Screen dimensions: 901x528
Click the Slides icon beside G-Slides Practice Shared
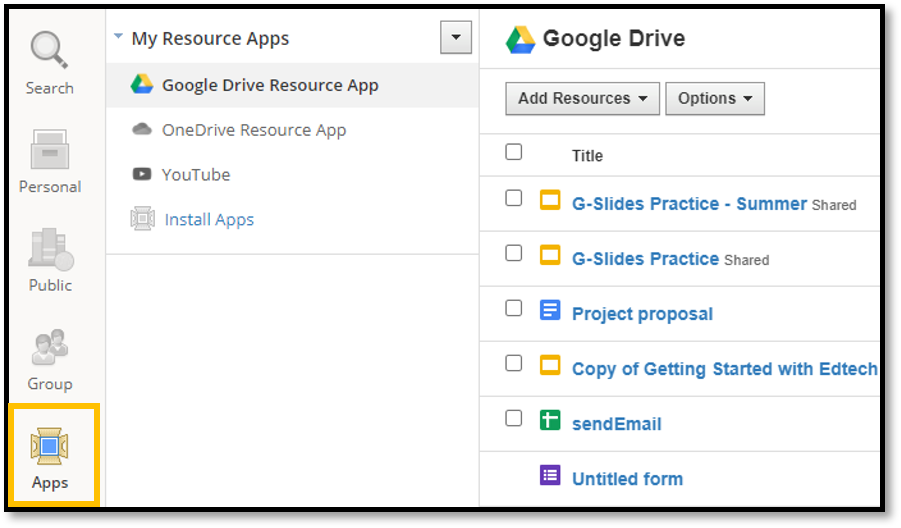pyautogui.click(x=550, y=255)
